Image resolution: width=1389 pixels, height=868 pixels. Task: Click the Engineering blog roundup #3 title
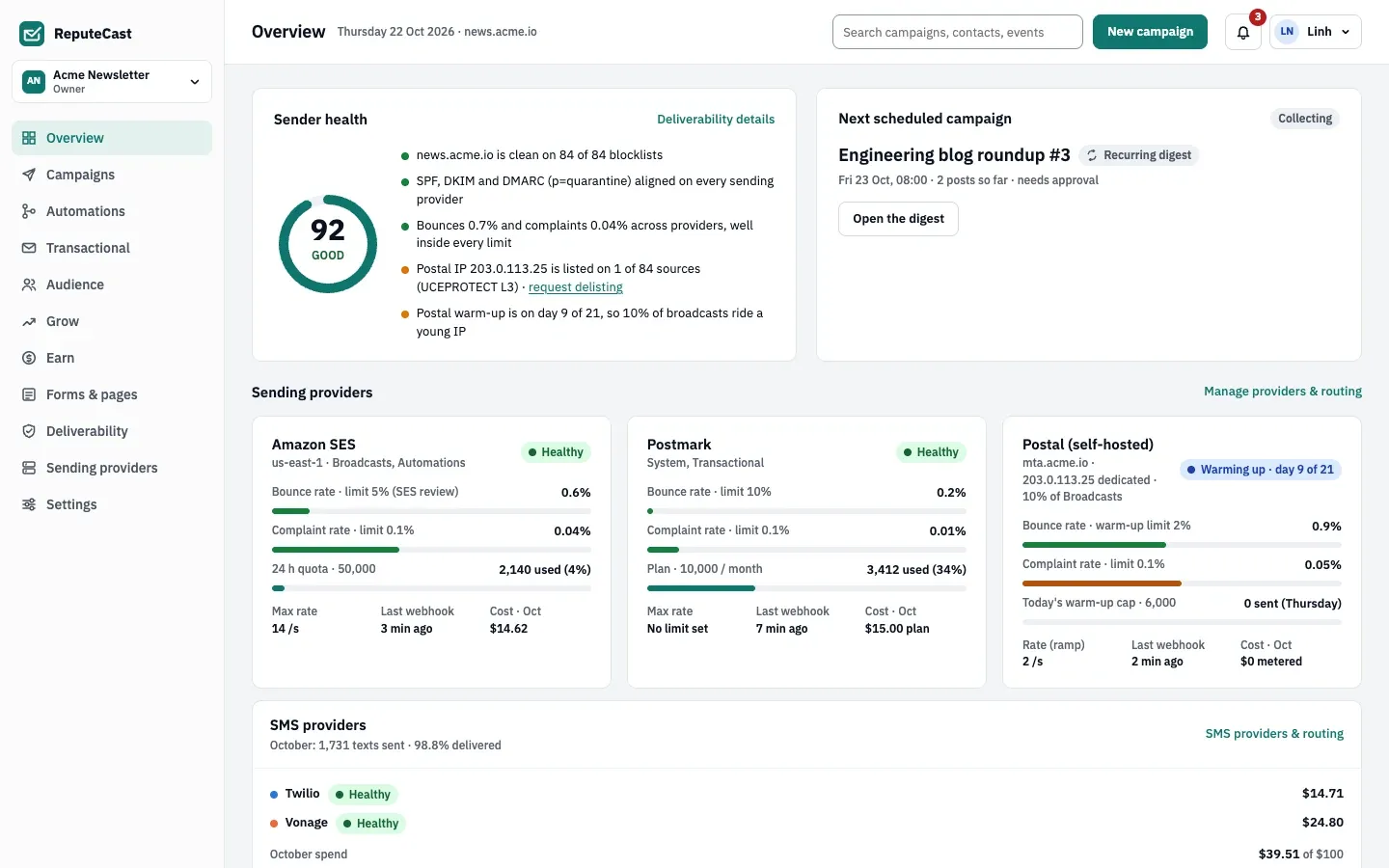click(954, 155)
